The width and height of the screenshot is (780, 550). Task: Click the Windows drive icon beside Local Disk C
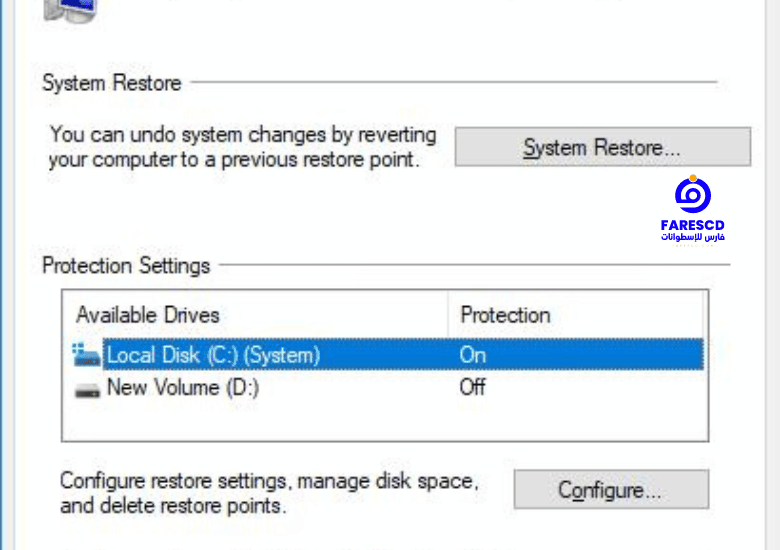pyautogui.click(x=86, y=355)
